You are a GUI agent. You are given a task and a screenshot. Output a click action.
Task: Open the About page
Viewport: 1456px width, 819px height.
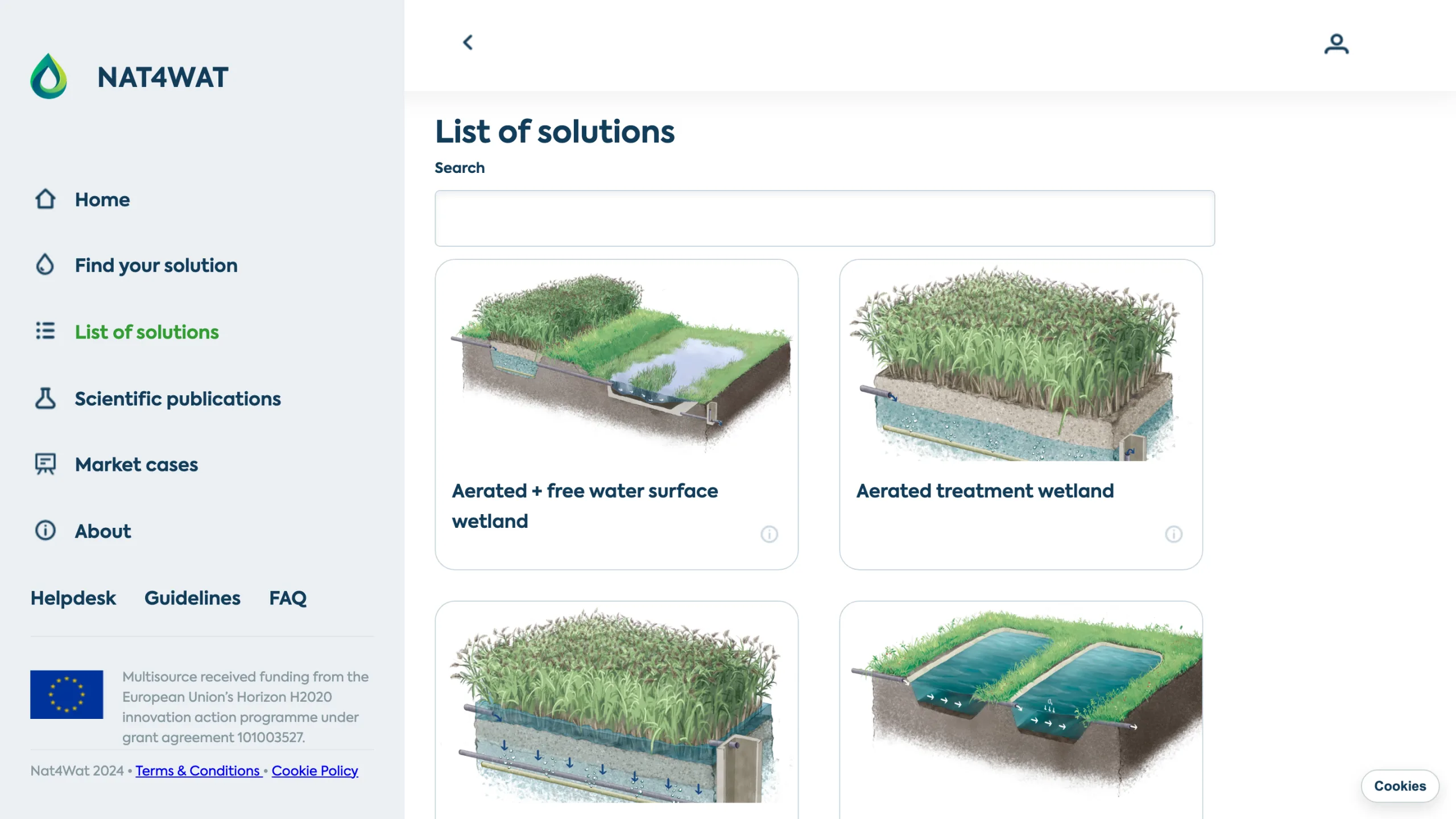(103, 531)
